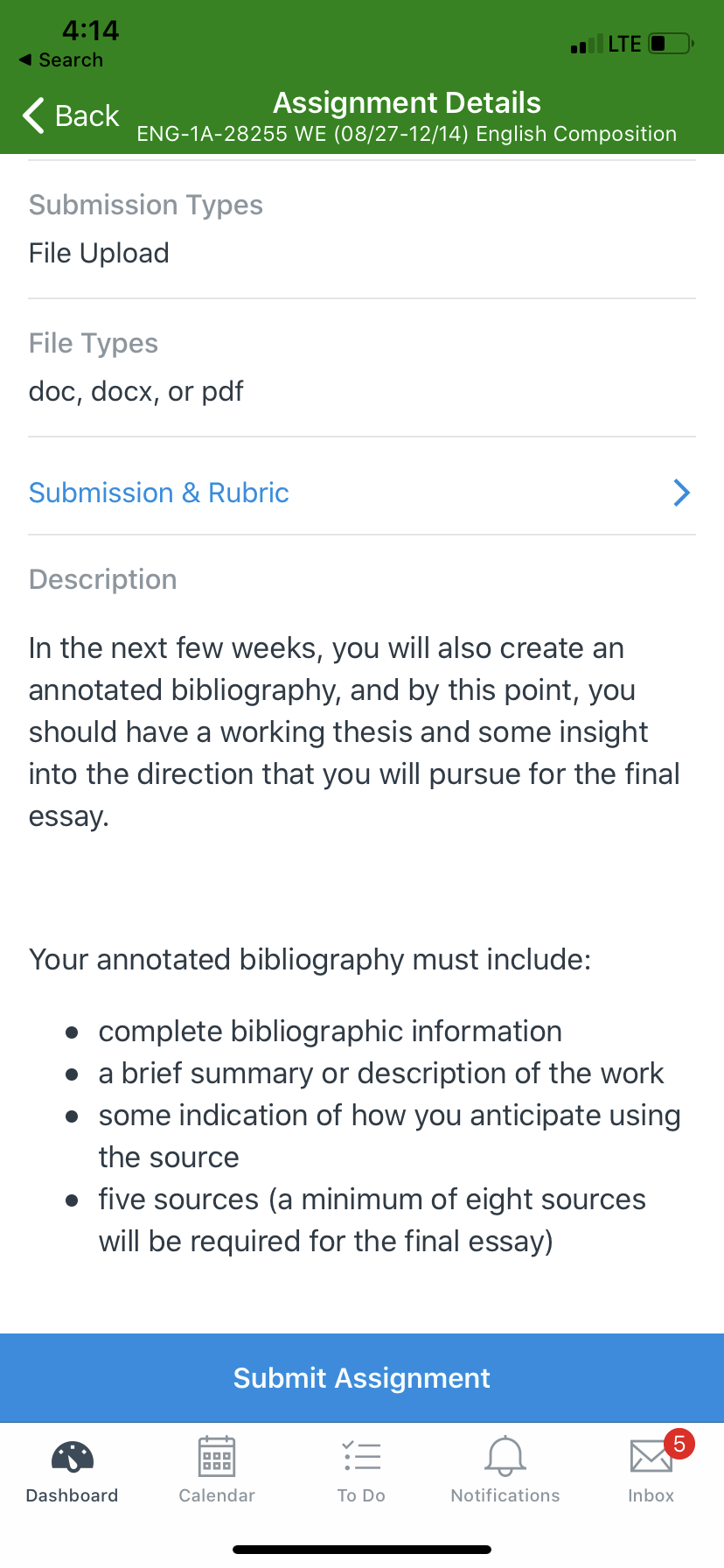The height and width of the screenshot is (1568, 724).
Task: Tap the red Inbox badge showing 5
Action: tap(679, 1444)
